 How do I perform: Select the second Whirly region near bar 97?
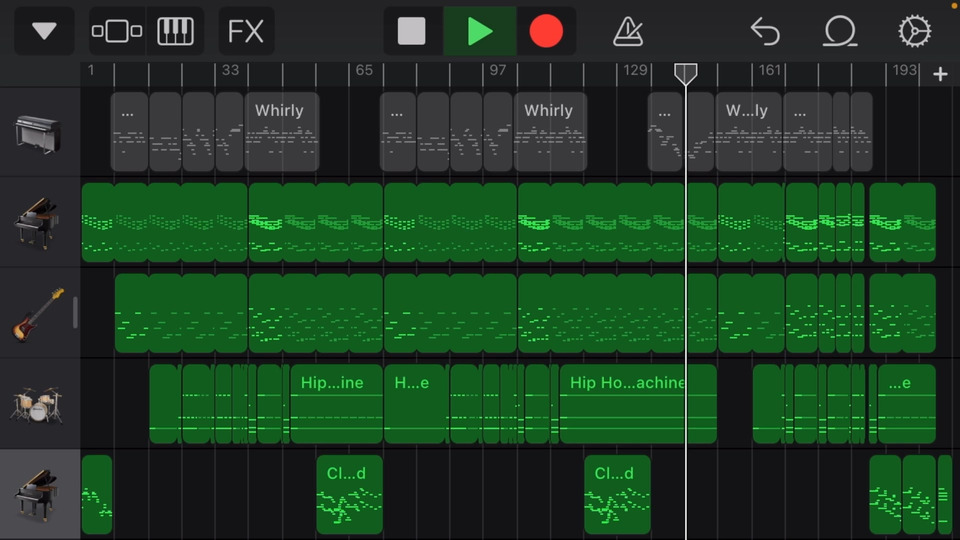point(550,132)
